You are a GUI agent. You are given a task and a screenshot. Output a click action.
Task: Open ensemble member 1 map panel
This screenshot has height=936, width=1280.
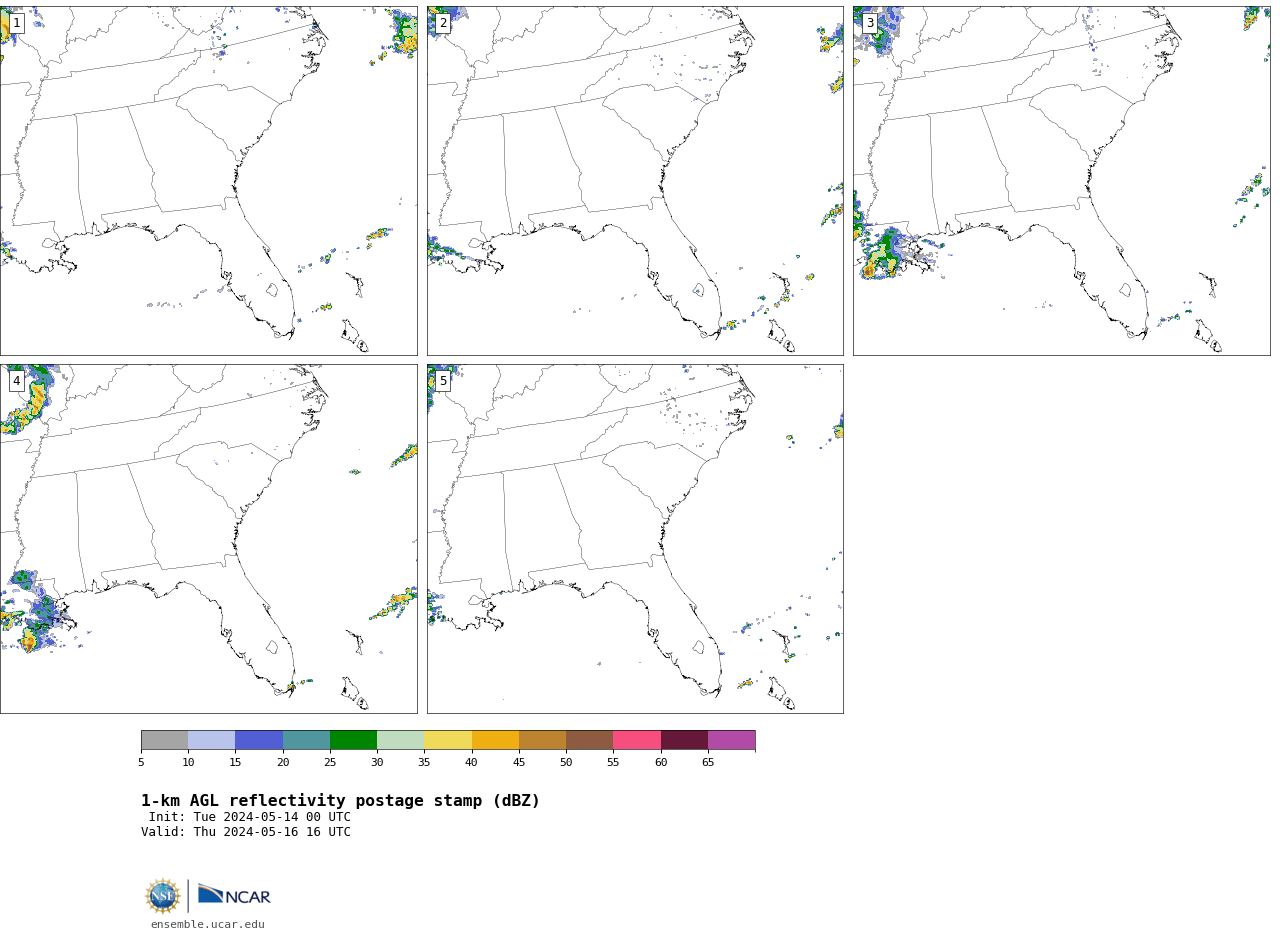pyautogui.click(x=208, y=181)
